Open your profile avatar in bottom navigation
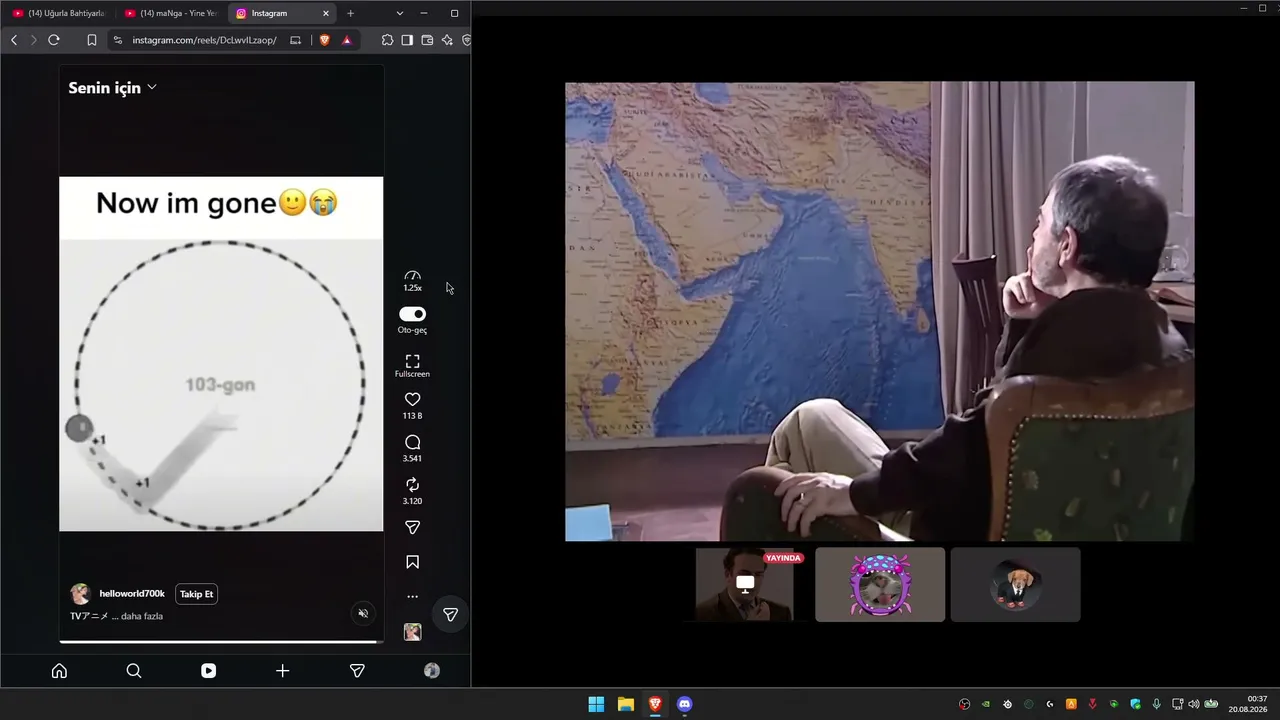 click(x=431, y=671)
